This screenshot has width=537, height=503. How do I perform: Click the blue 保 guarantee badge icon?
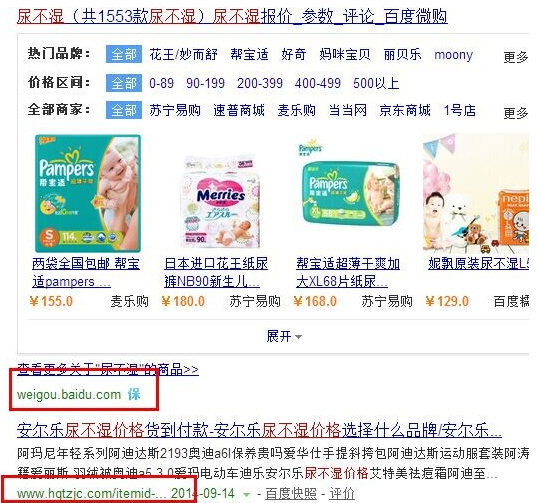pos(134,394)
